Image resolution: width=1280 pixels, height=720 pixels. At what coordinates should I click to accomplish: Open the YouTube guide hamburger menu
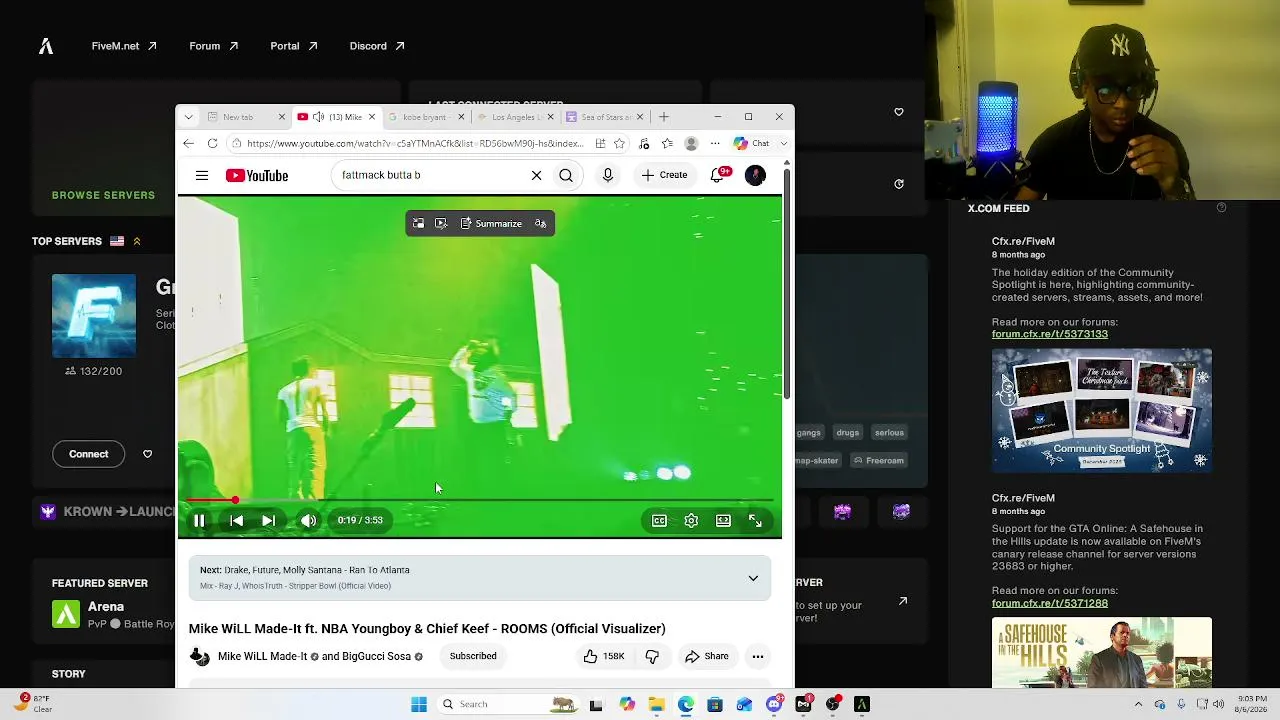click(x=202, y=176)
